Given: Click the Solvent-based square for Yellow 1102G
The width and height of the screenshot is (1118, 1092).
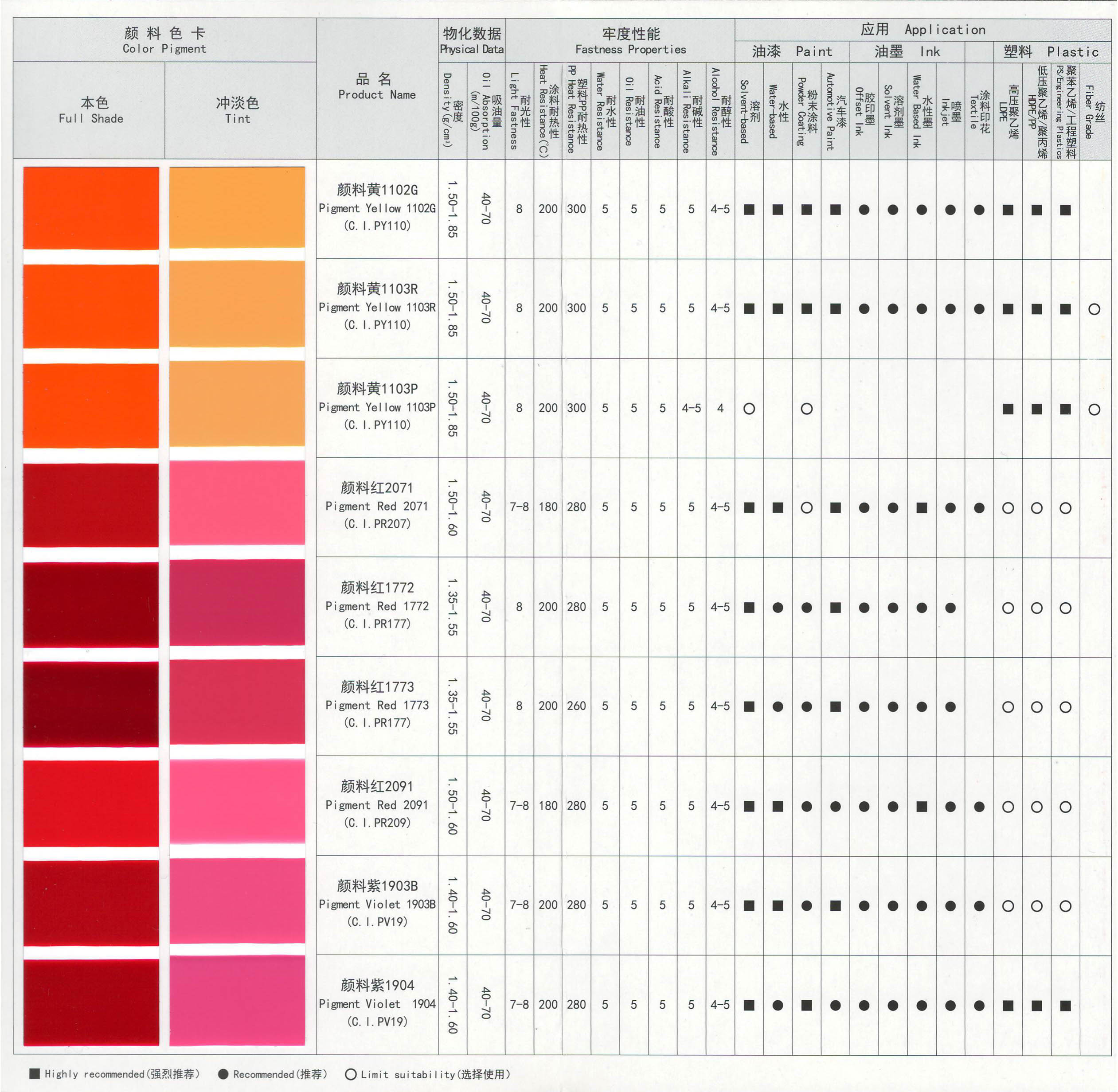Looking at the screenshot, I should (749, 209).
